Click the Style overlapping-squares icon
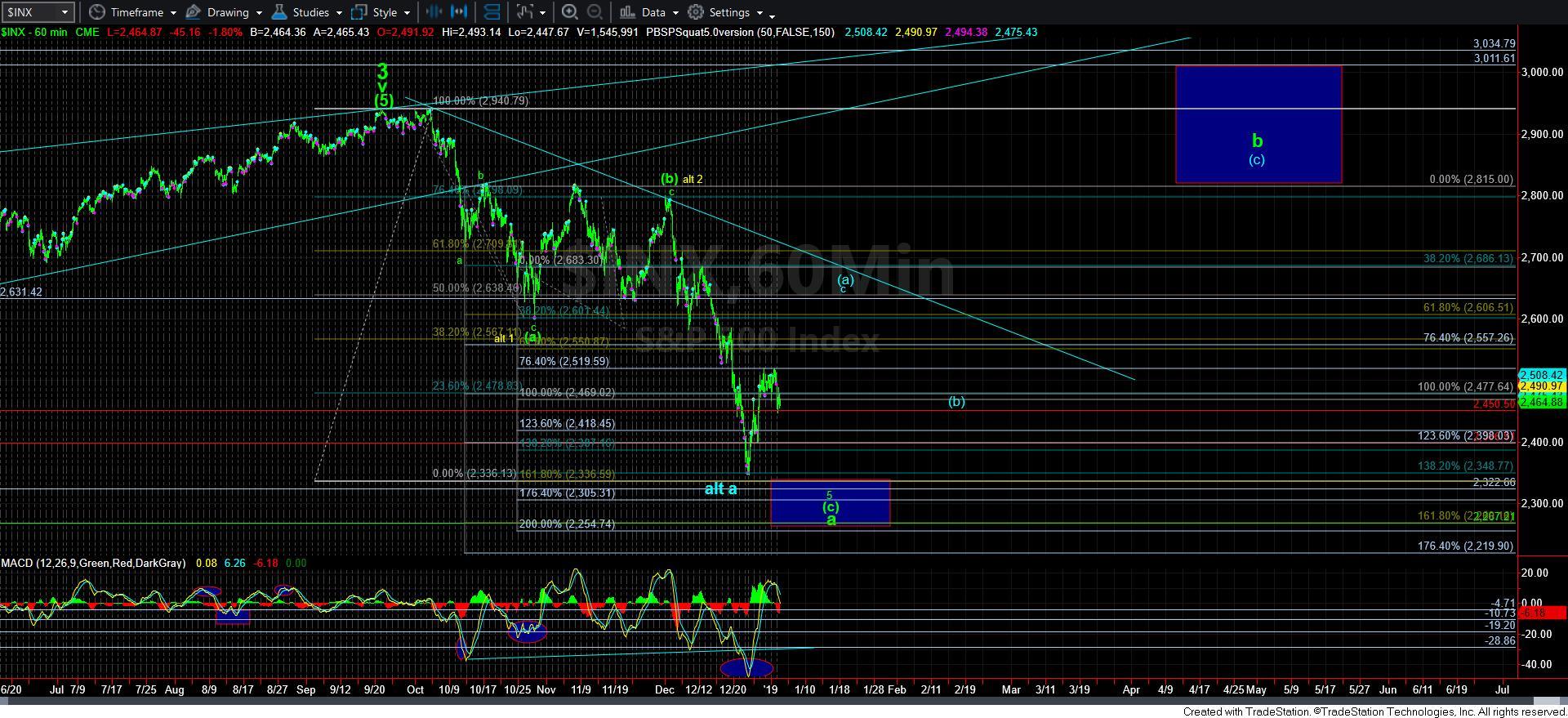The height and width of the screenshot is (718, 1568). pyautogui.click(x=359, y=12)
